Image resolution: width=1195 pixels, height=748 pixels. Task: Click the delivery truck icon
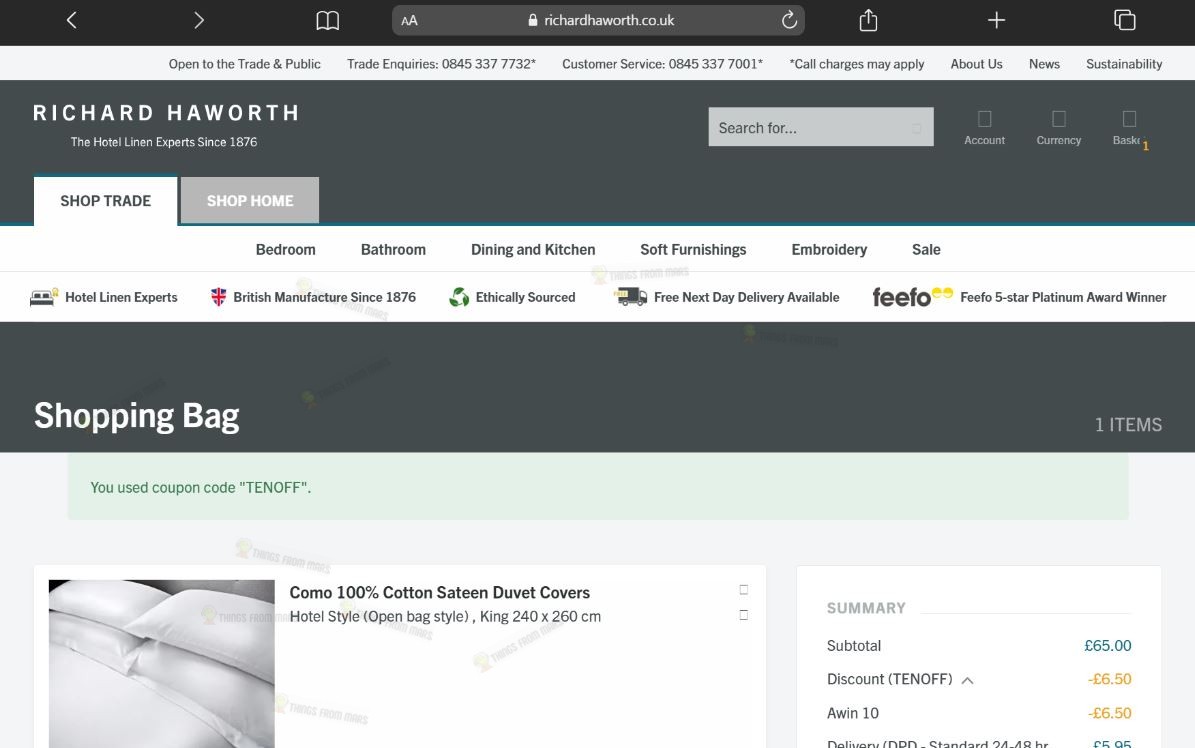[x=630, y=296]
